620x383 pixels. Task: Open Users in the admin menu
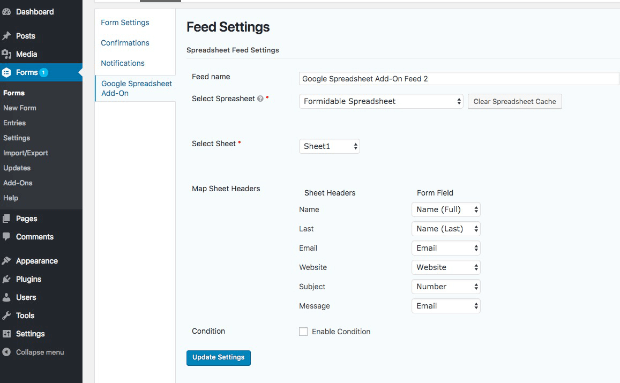click(26, 297)
